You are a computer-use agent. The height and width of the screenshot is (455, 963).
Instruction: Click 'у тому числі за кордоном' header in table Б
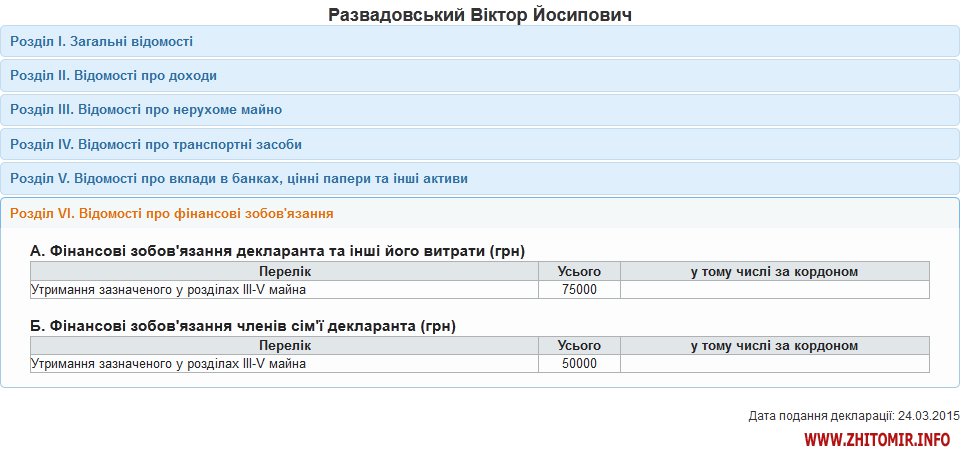774,346
